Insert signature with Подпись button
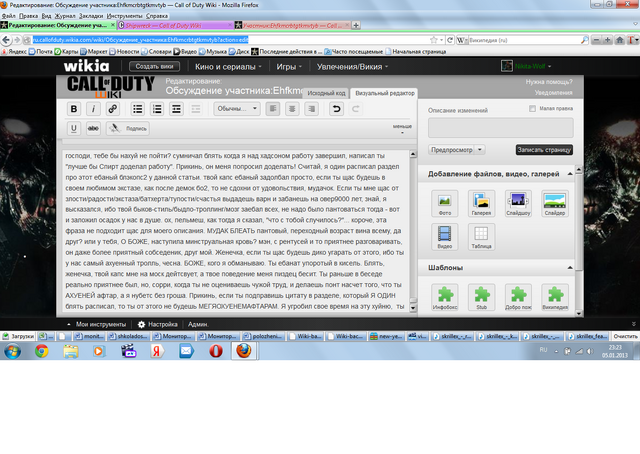The image size is (640, 454). (128, 129)
